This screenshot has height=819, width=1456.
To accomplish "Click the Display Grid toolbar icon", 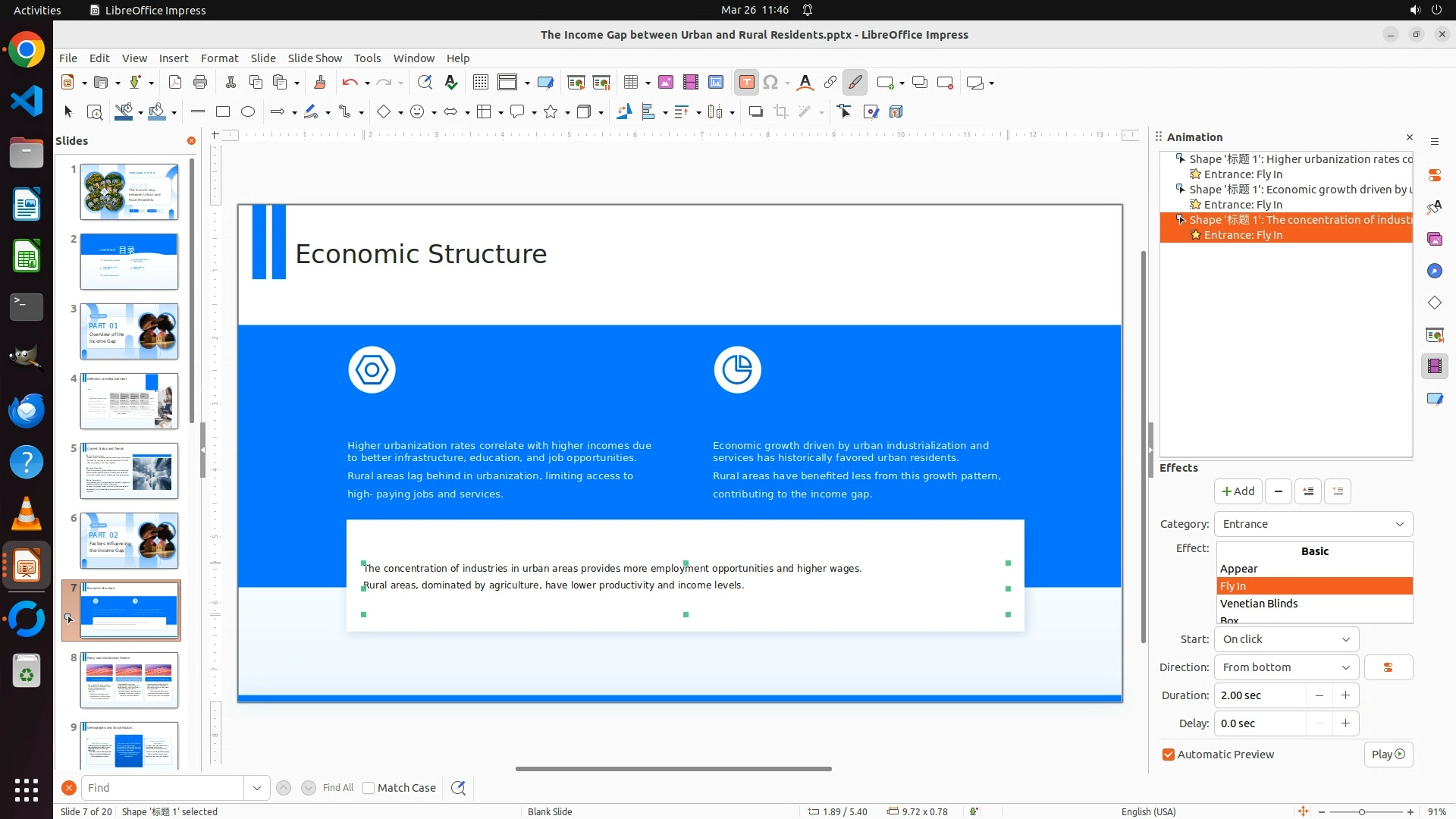I will (480, 83).
